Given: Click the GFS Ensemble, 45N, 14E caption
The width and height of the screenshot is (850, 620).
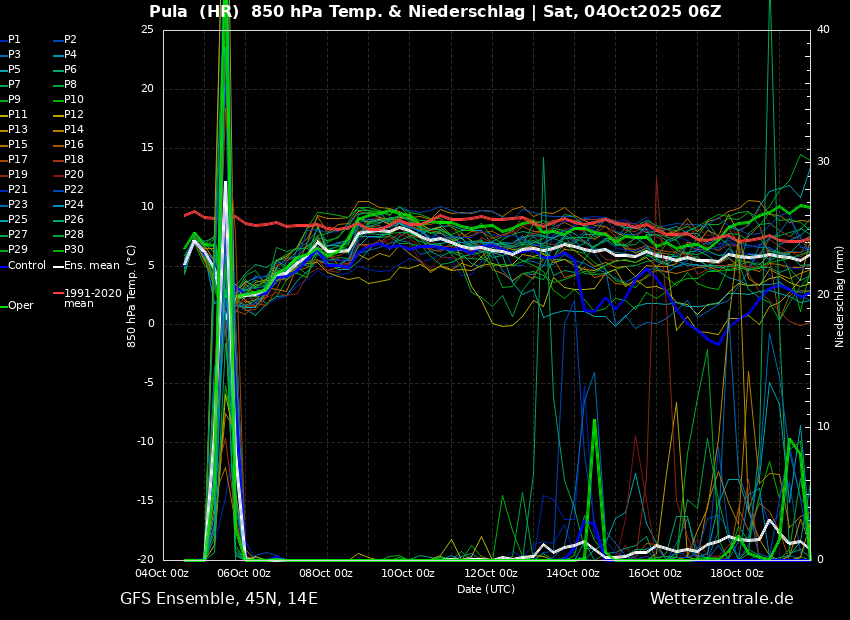Looking at the screenshot, I should (219, 599).
